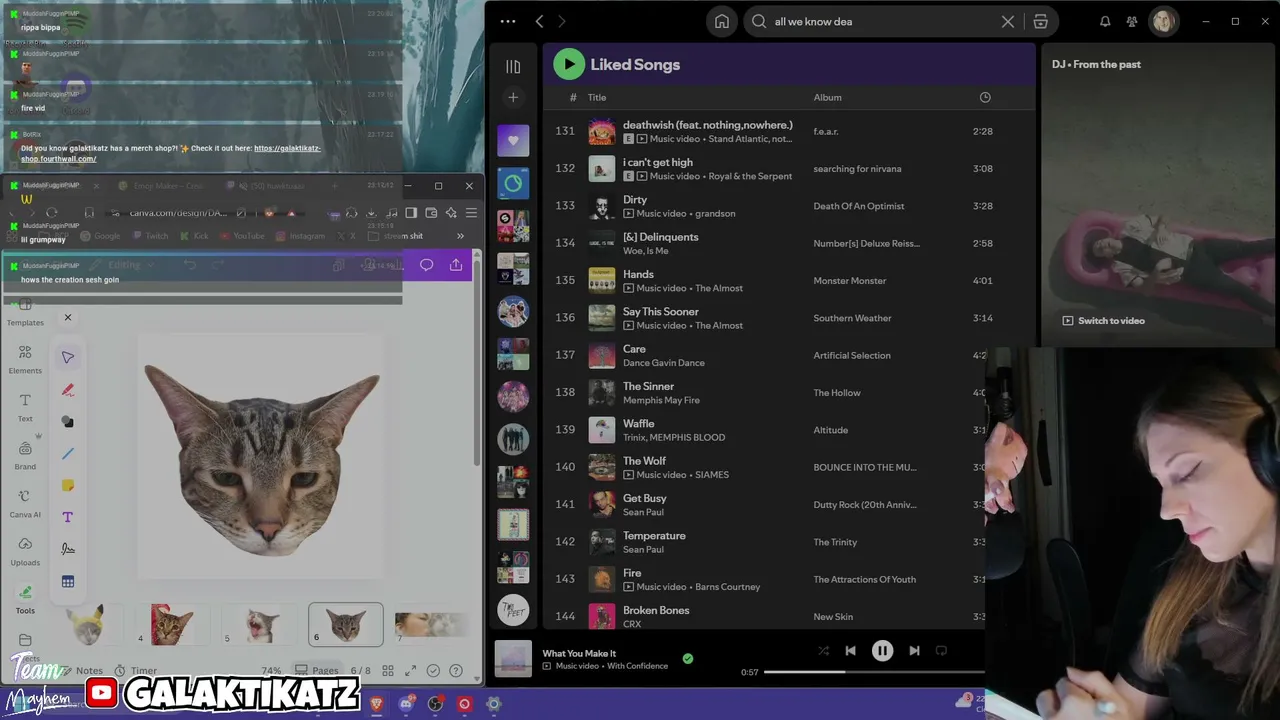Choose the Signature tool in Canva

tap(68, 549)
